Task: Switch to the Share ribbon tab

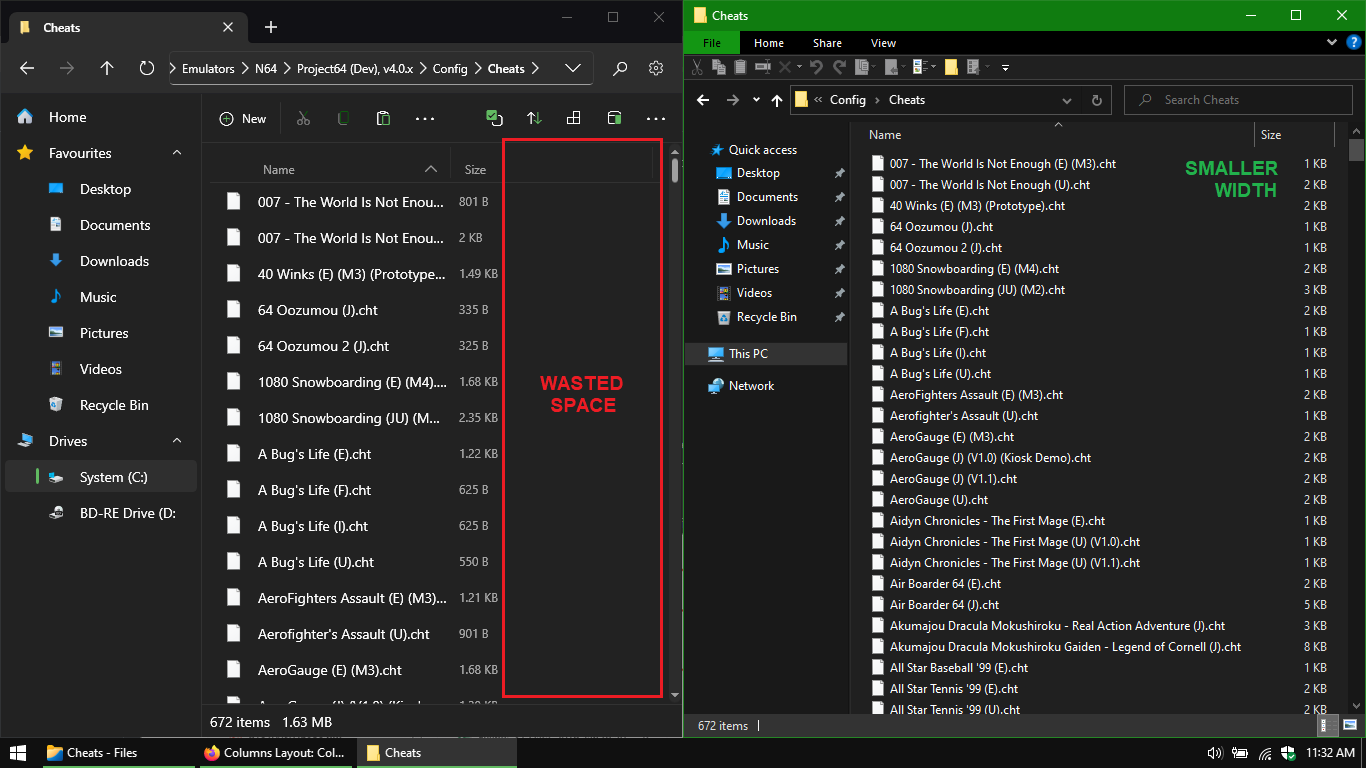Action: (x=826, y=42)
